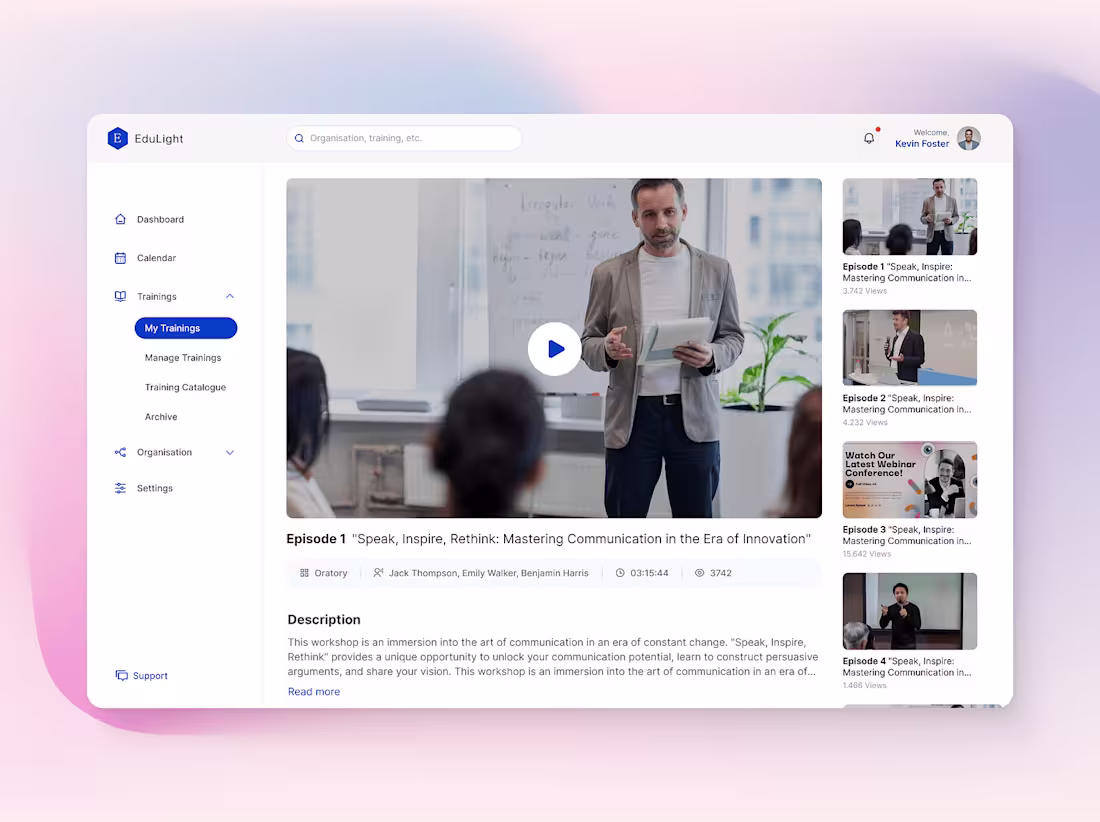Play the Episode 1 video
This screenshot has height=822, width=1100.
coord(554,349)
